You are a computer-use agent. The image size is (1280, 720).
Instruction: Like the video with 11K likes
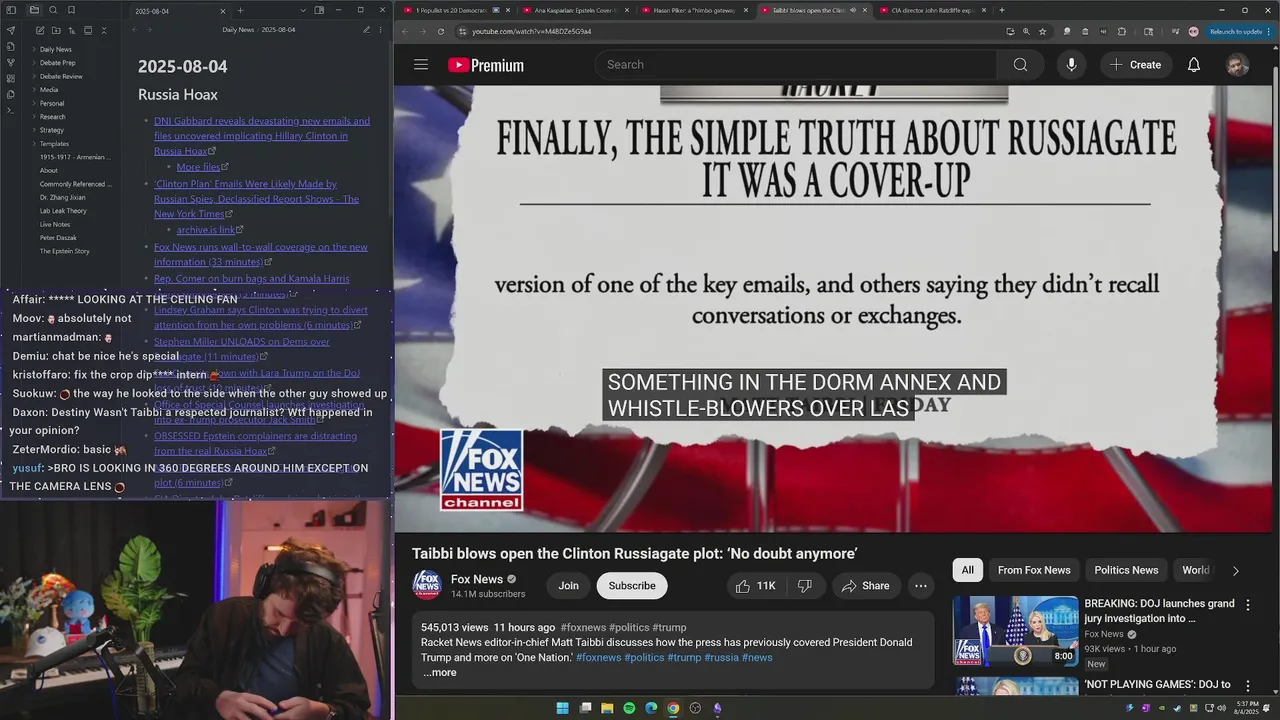(756, 586)
